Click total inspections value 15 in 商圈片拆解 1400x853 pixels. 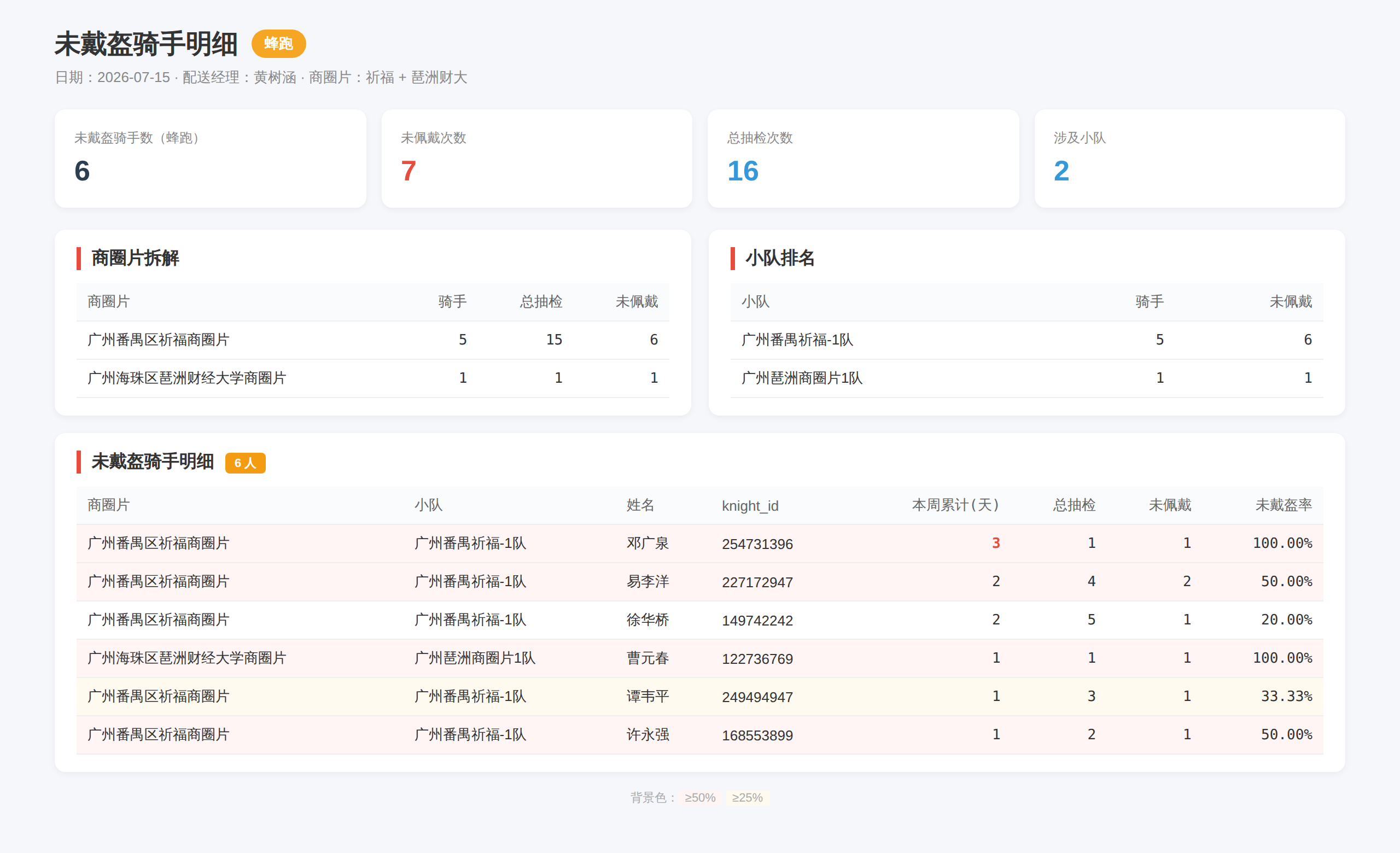[x=554, y=340]
